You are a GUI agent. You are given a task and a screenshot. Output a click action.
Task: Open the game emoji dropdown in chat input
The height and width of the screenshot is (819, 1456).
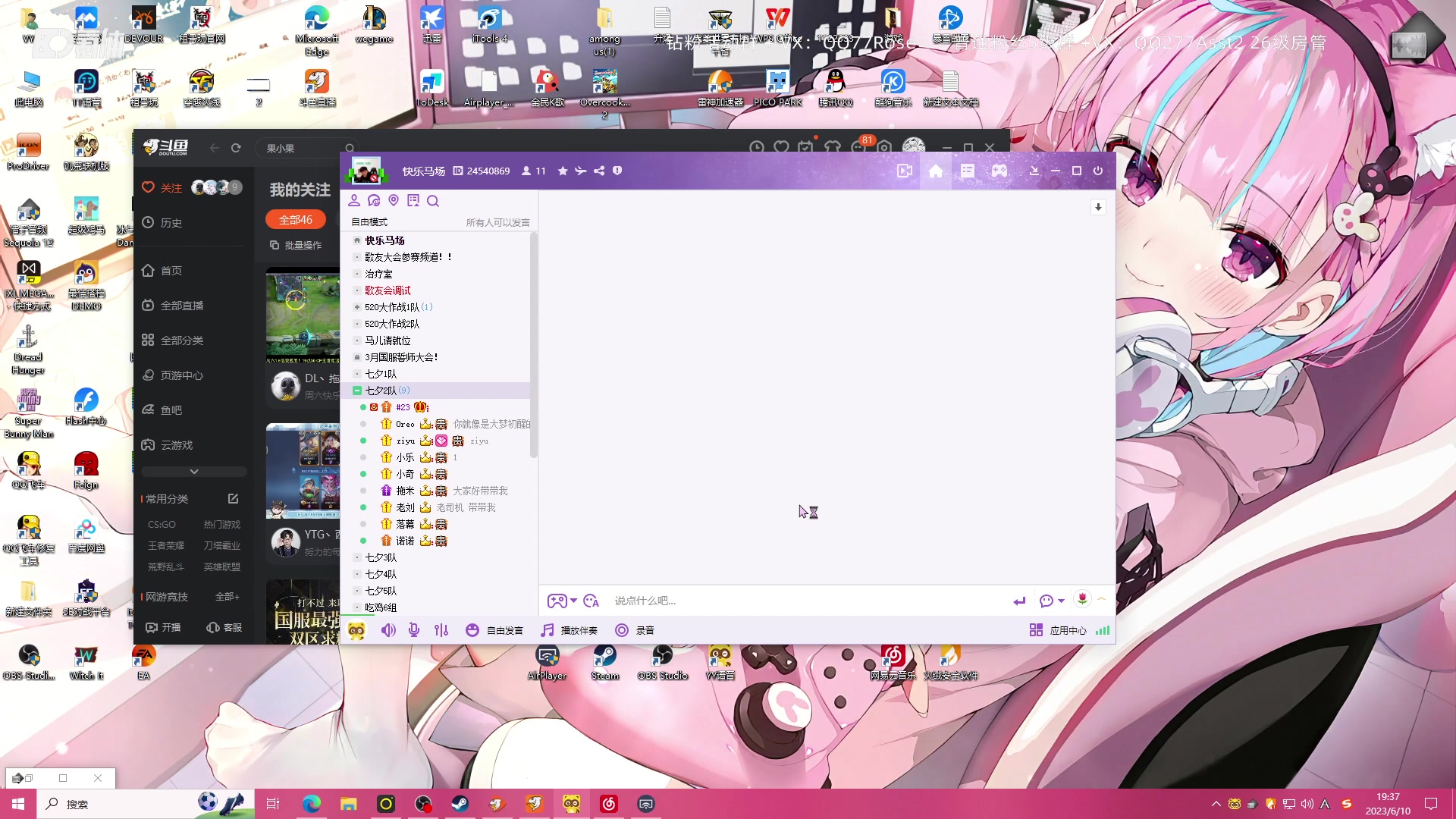pos(562,601)
